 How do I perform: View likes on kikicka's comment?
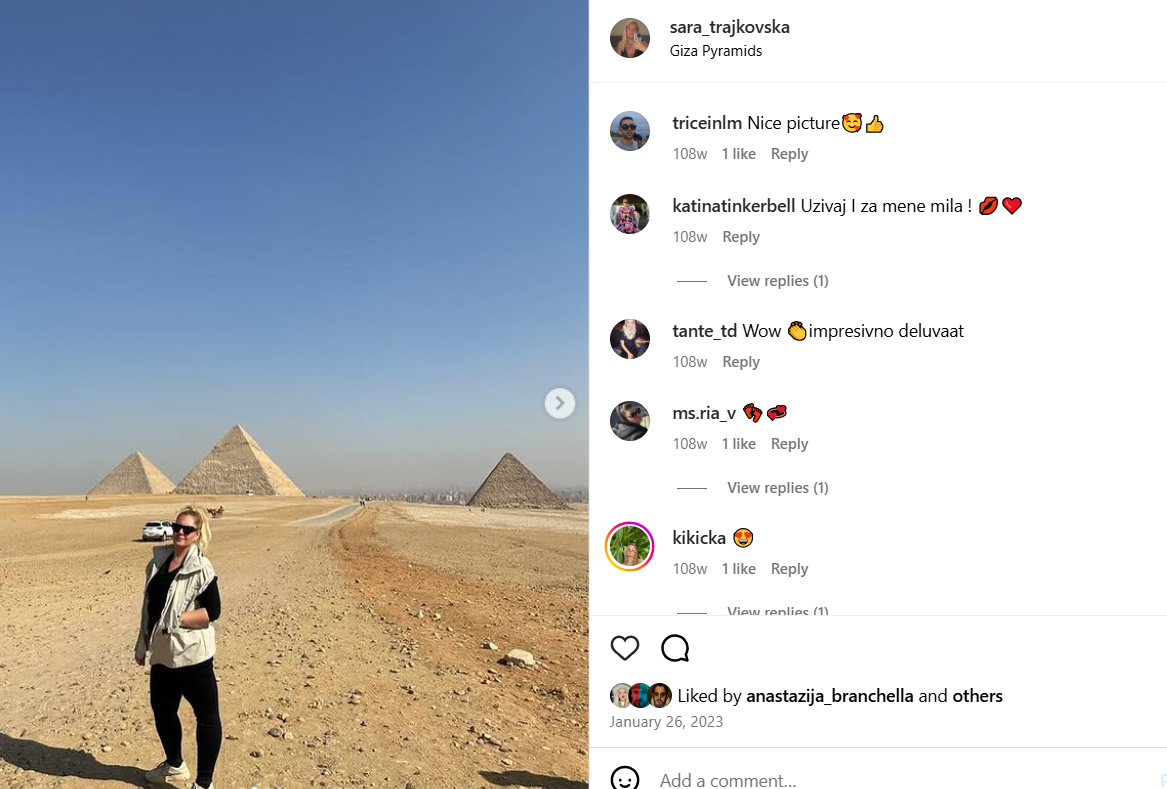coord(738,569)
